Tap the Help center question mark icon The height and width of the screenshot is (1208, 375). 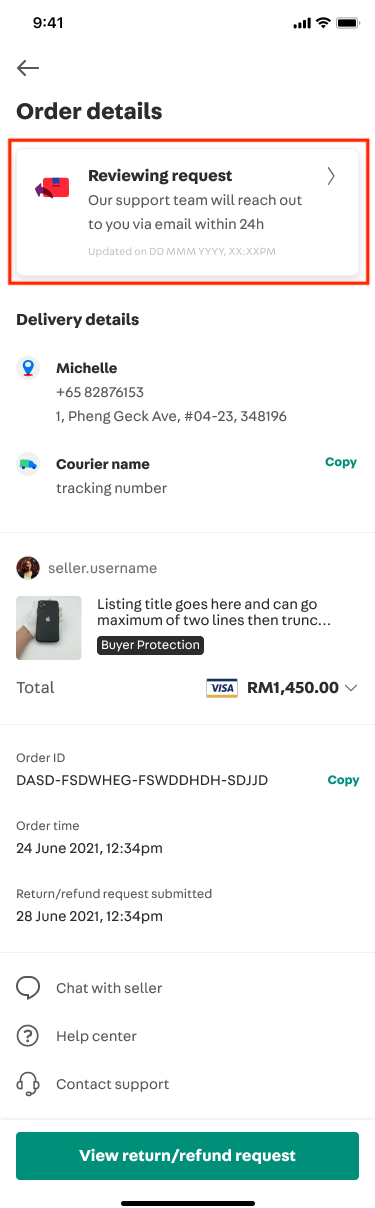pos(28,1036)
